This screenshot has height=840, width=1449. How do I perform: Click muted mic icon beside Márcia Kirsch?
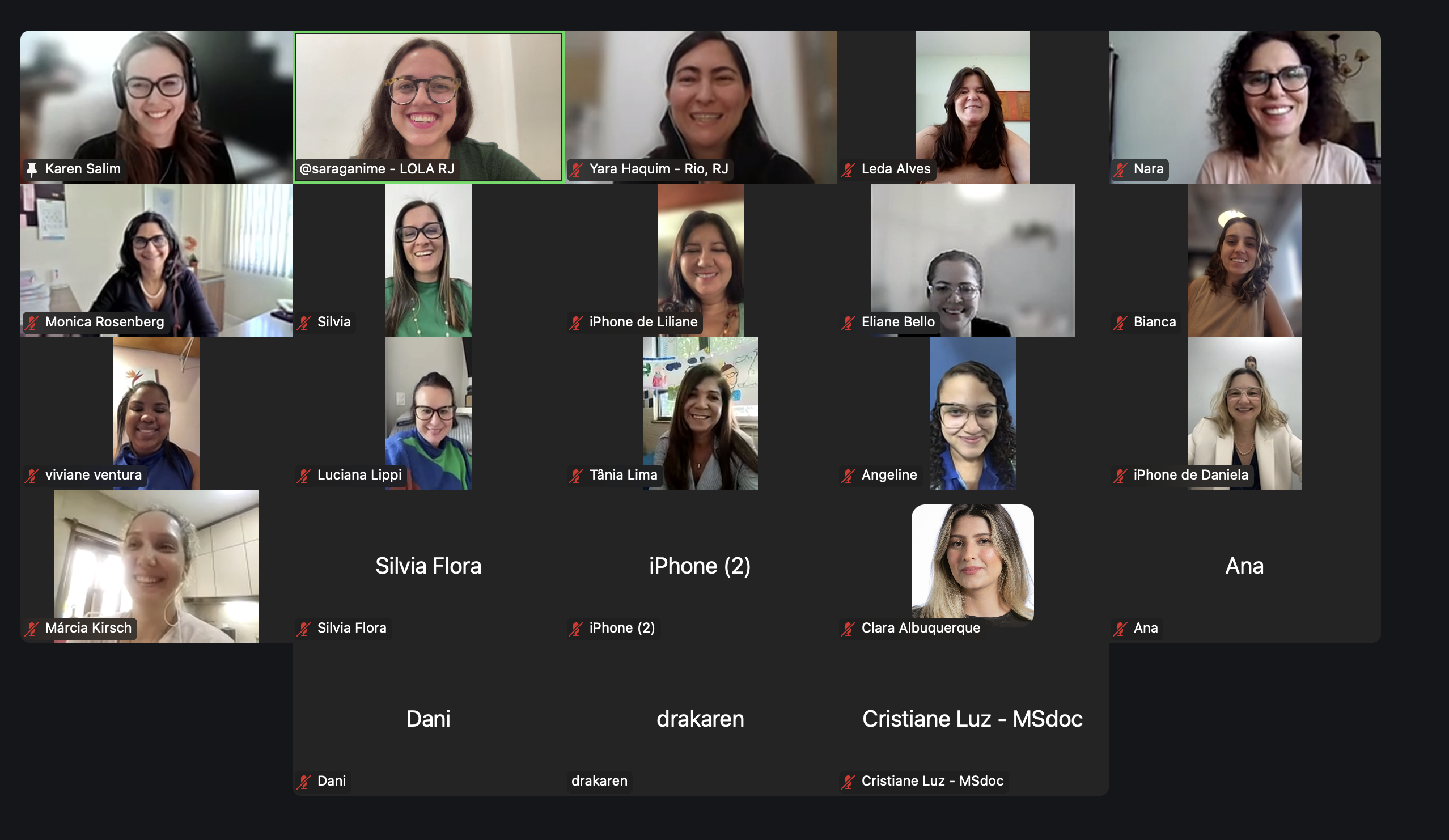[32, 628]
